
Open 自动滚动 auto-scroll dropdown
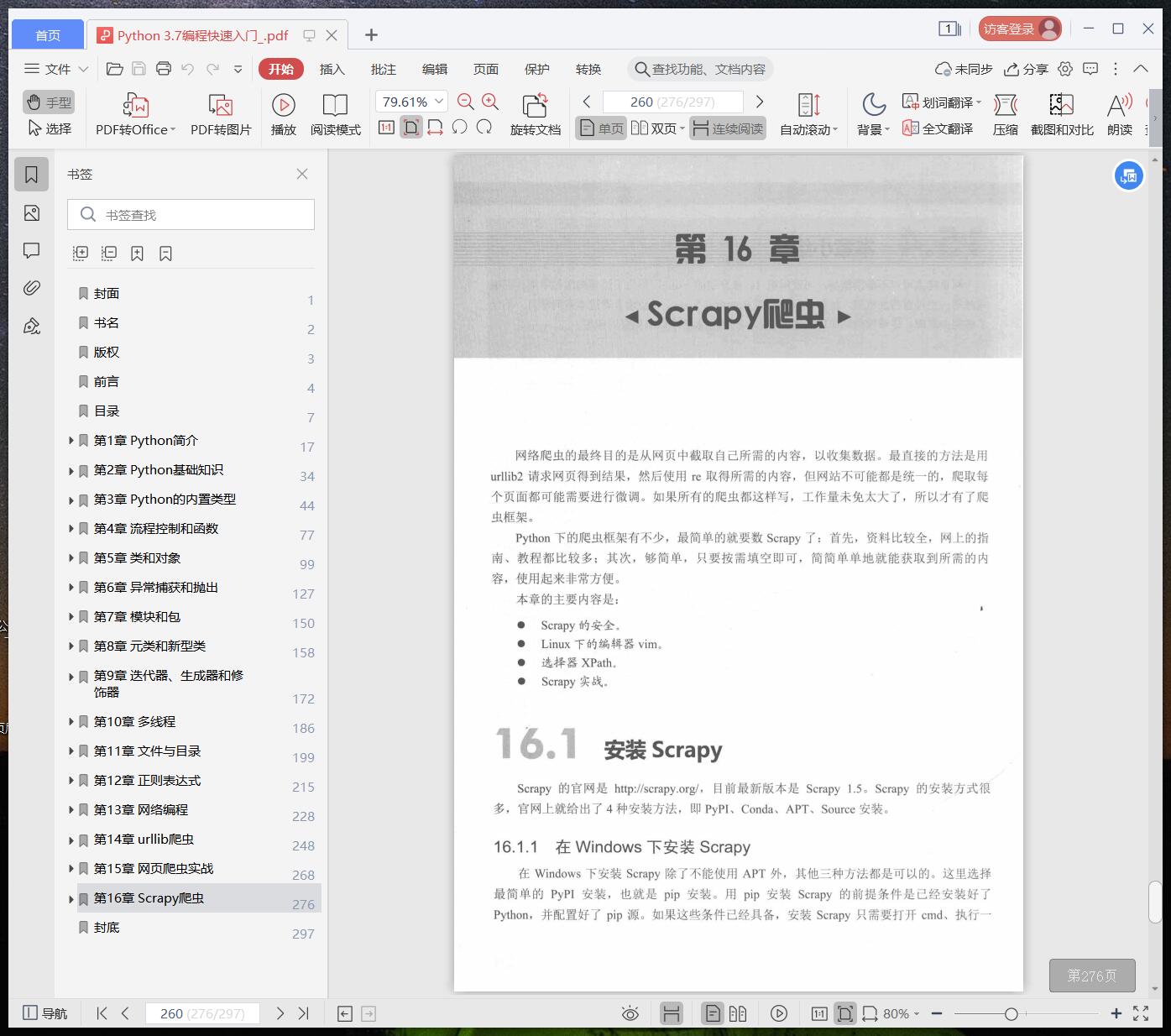[x=808, y=115]
